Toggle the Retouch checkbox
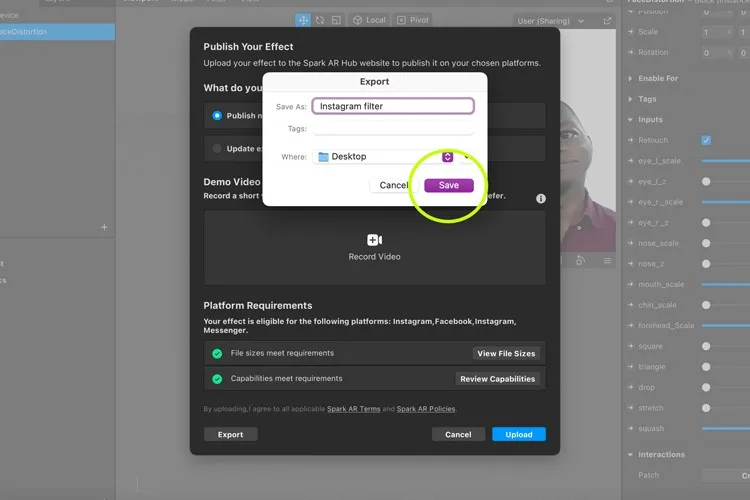 (706, 140)
